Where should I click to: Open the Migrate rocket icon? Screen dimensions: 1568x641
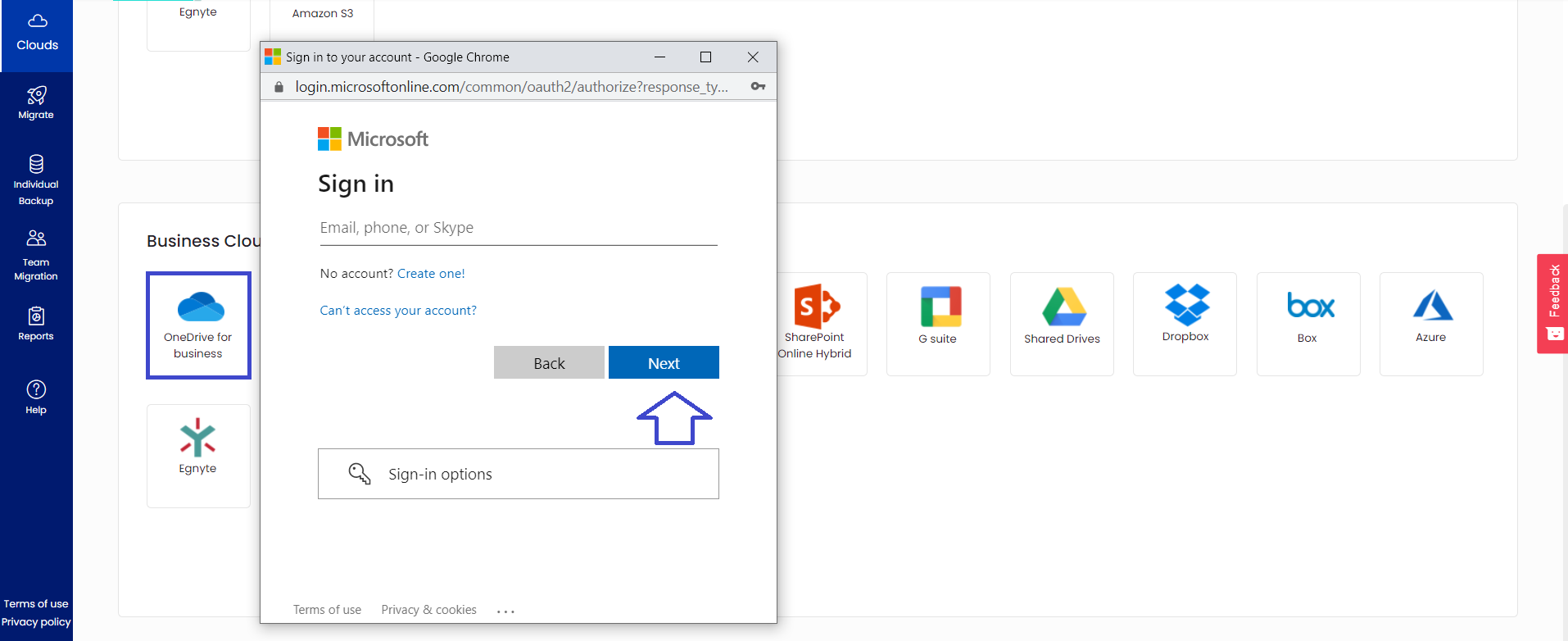(x=36, y=95)
